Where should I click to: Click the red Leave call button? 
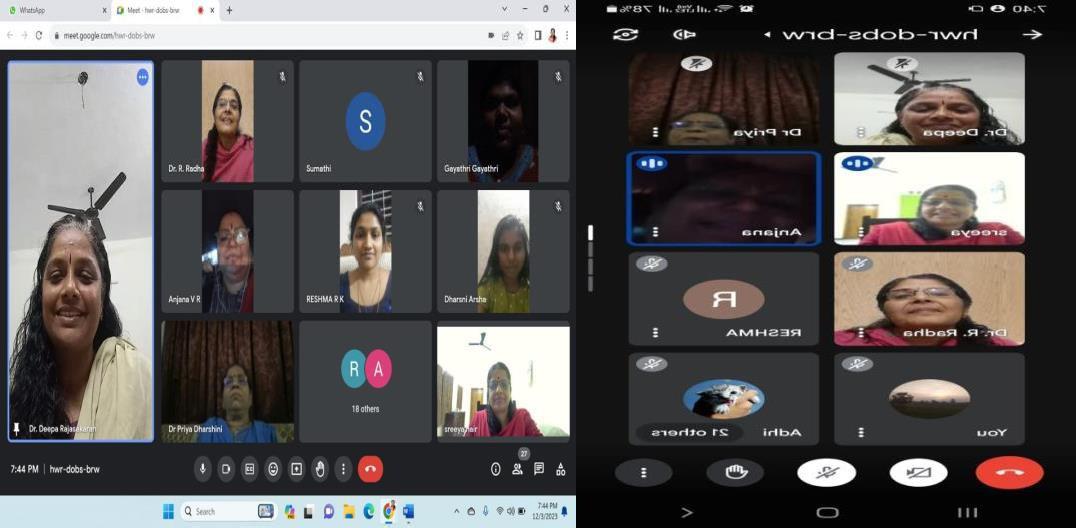point(370,469)
